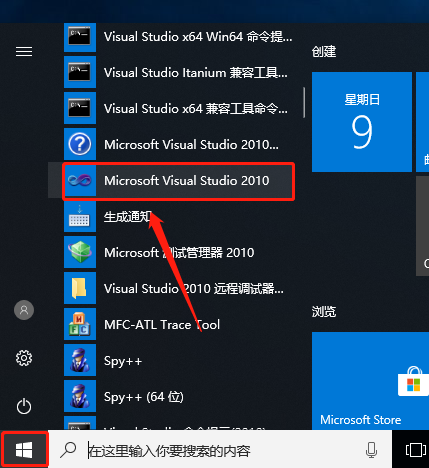
Task: Click the microphone icon in search box
Action: 371,450
